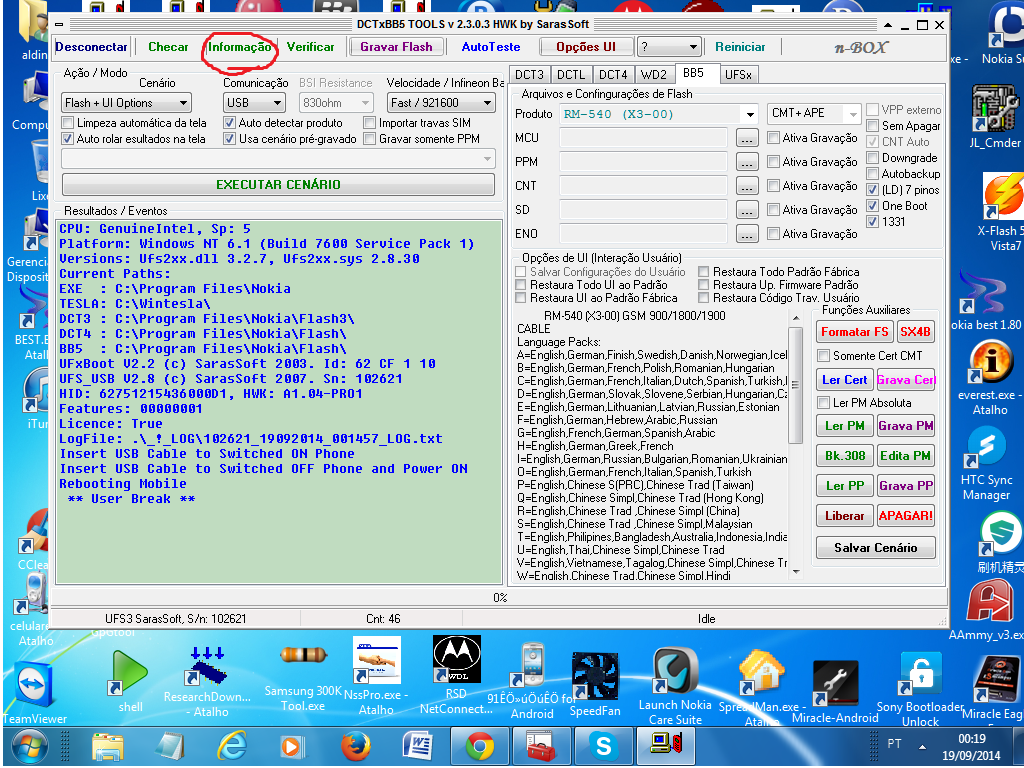Open Skype from the taskbar
Image resolution: width=1024 pixels, height=768 pixels.
603,746
